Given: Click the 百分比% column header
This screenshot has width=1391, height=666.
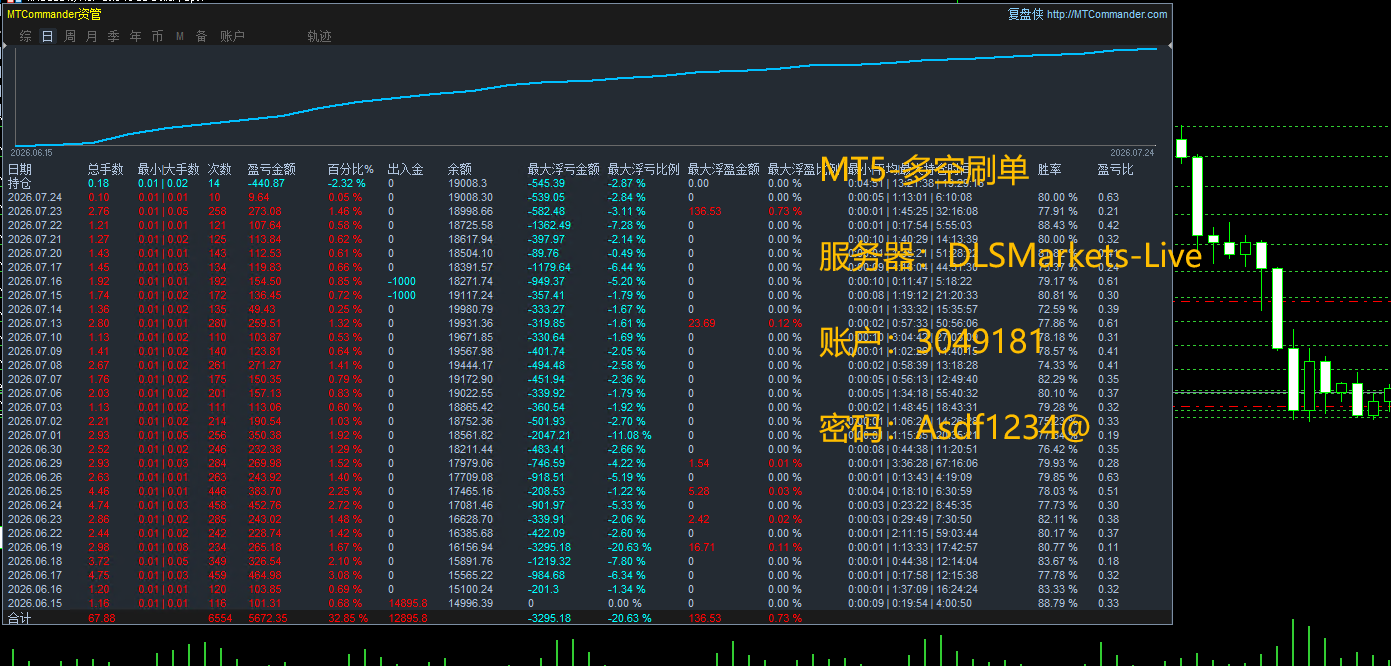Looking at the screenshot, I should coord(351,169).
